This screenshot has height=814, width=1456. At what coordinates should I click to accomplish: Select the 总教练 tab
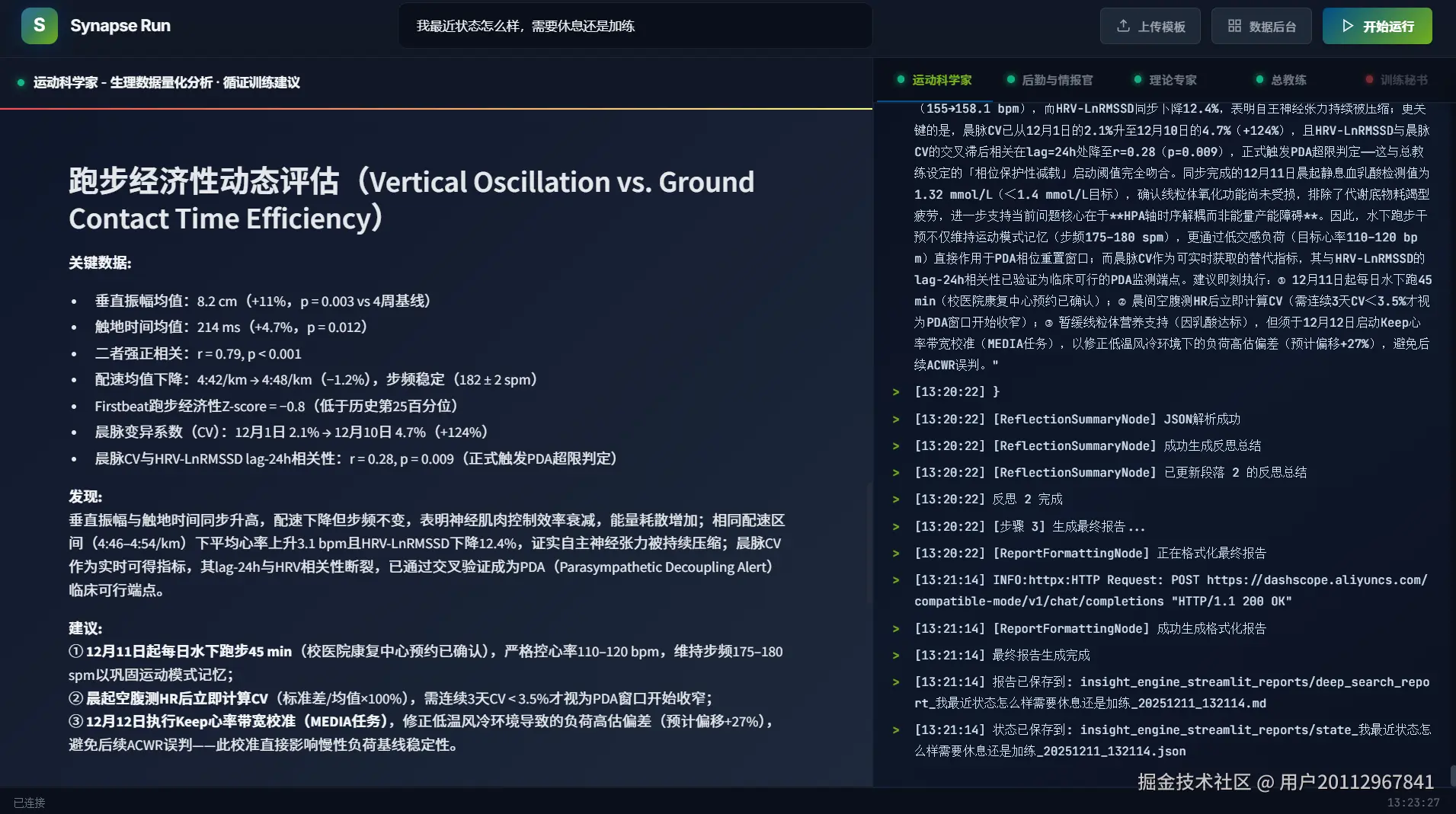tap(1282, 80)
